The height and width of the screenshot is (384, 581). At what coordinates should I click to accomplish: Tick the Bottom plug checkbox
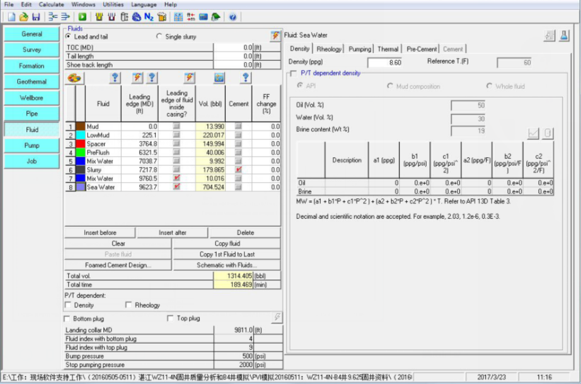click(67, 319)
